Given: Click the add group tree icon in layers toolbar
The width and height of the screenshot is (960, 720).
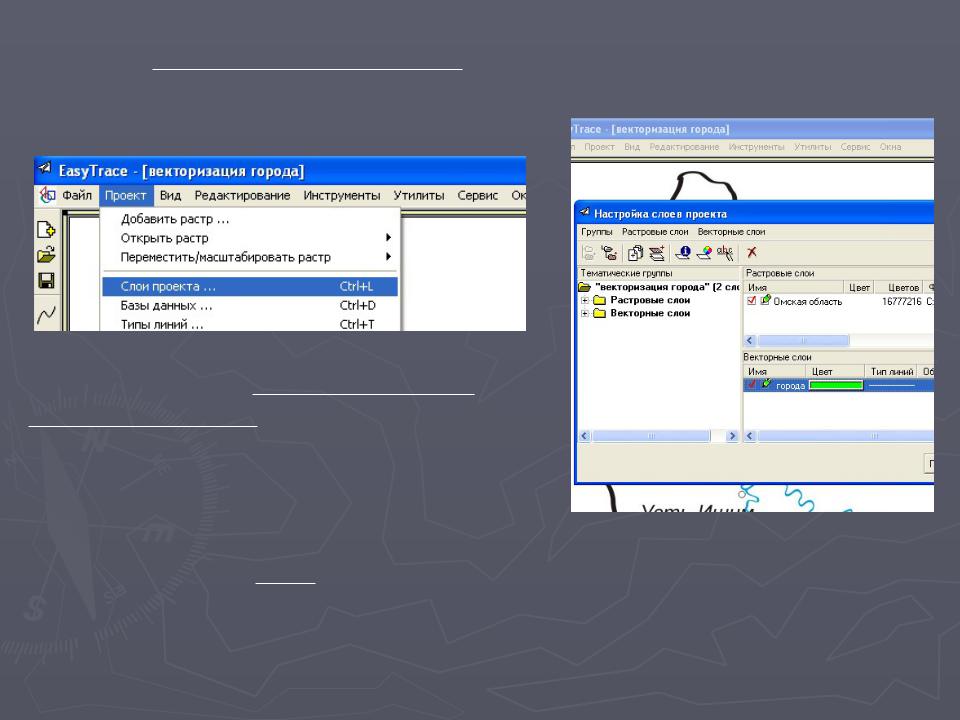Looking at the screenshot, I should pyautogui.click(x=609, y=252).
